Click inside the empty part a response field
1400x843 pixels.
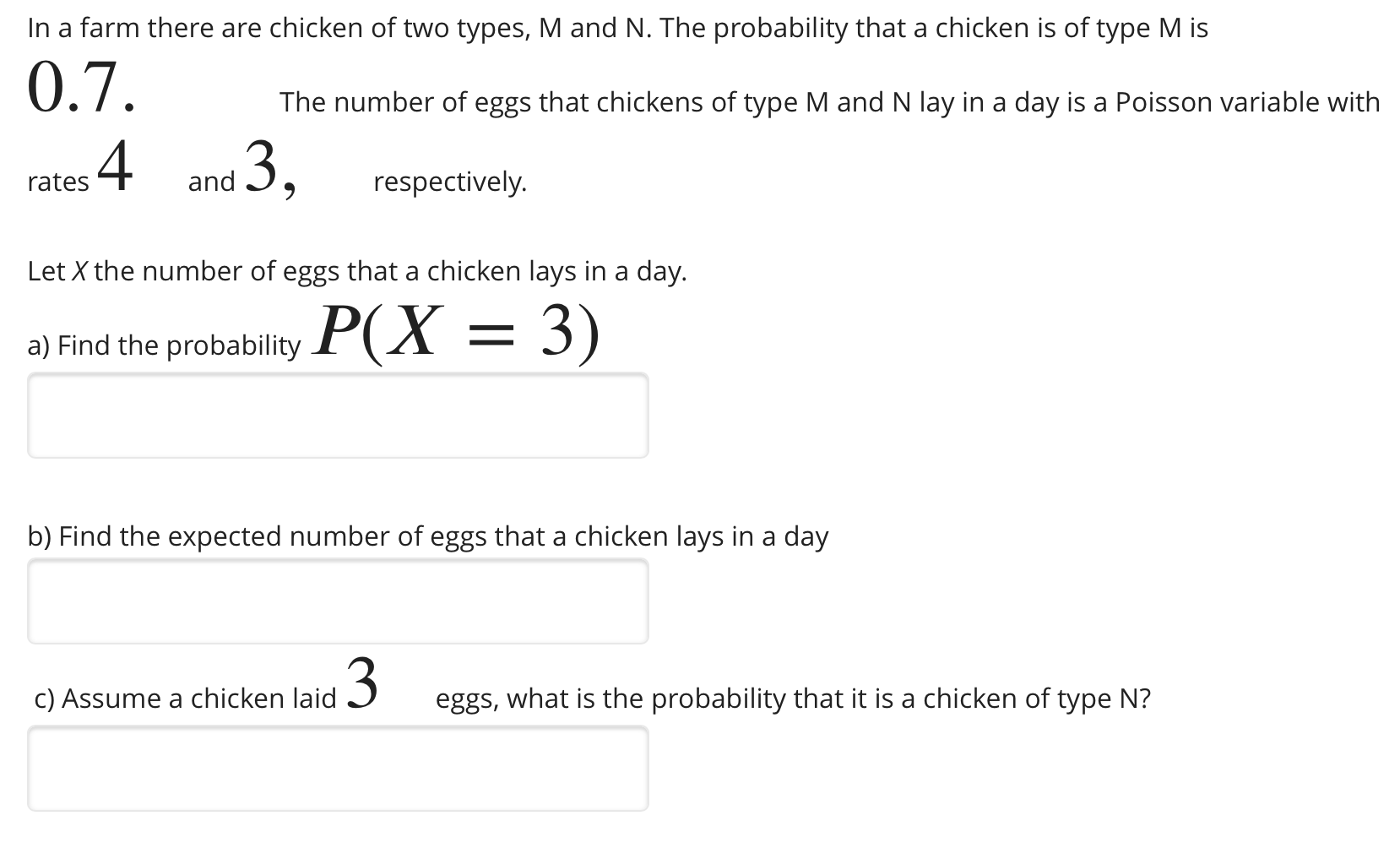[338, 416]
